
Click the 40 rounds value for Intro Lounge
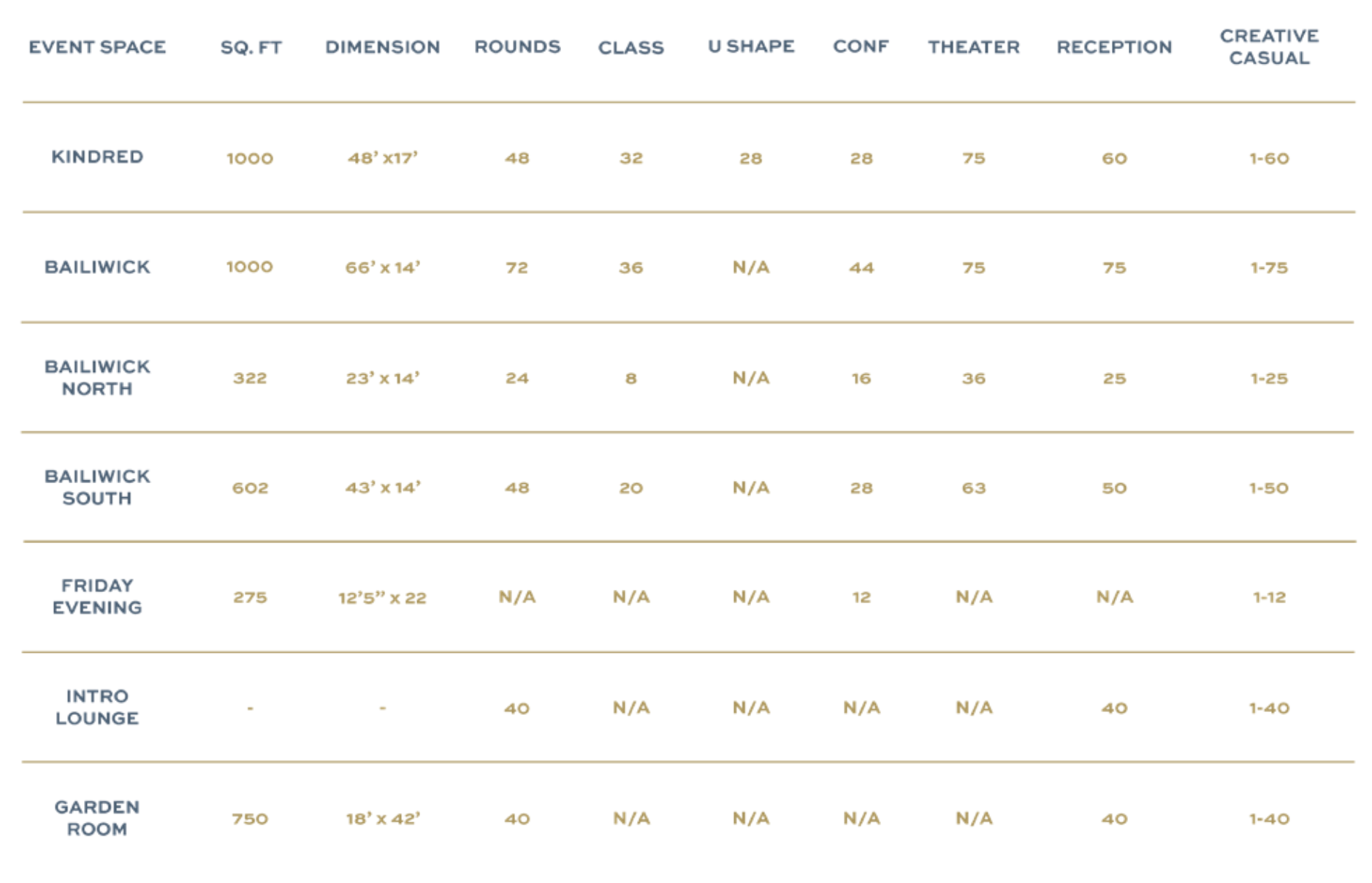click(517, 708)
